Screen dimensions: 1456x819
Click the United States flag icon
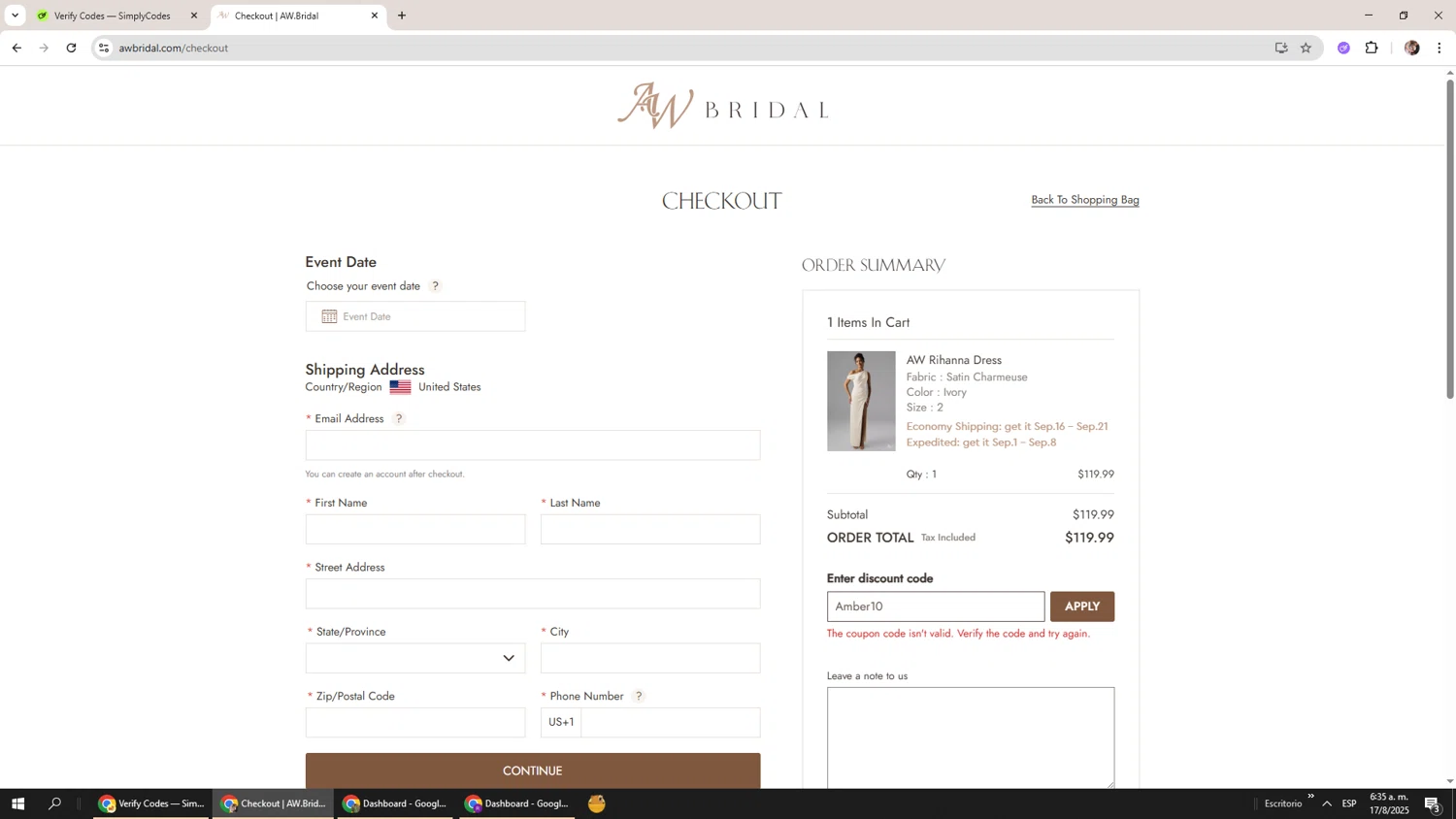coord(400,387)
